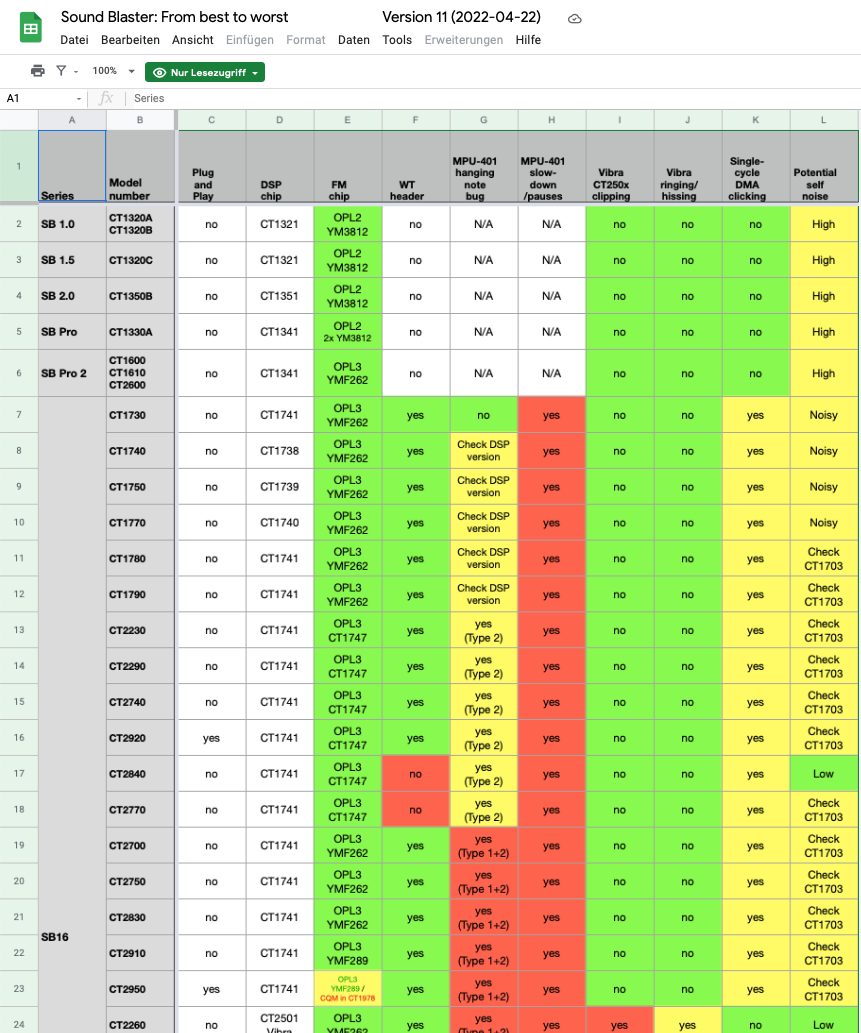Click the yes (Type 1+2) cell in CT2700 row
861x1033 pixels.
484,845
